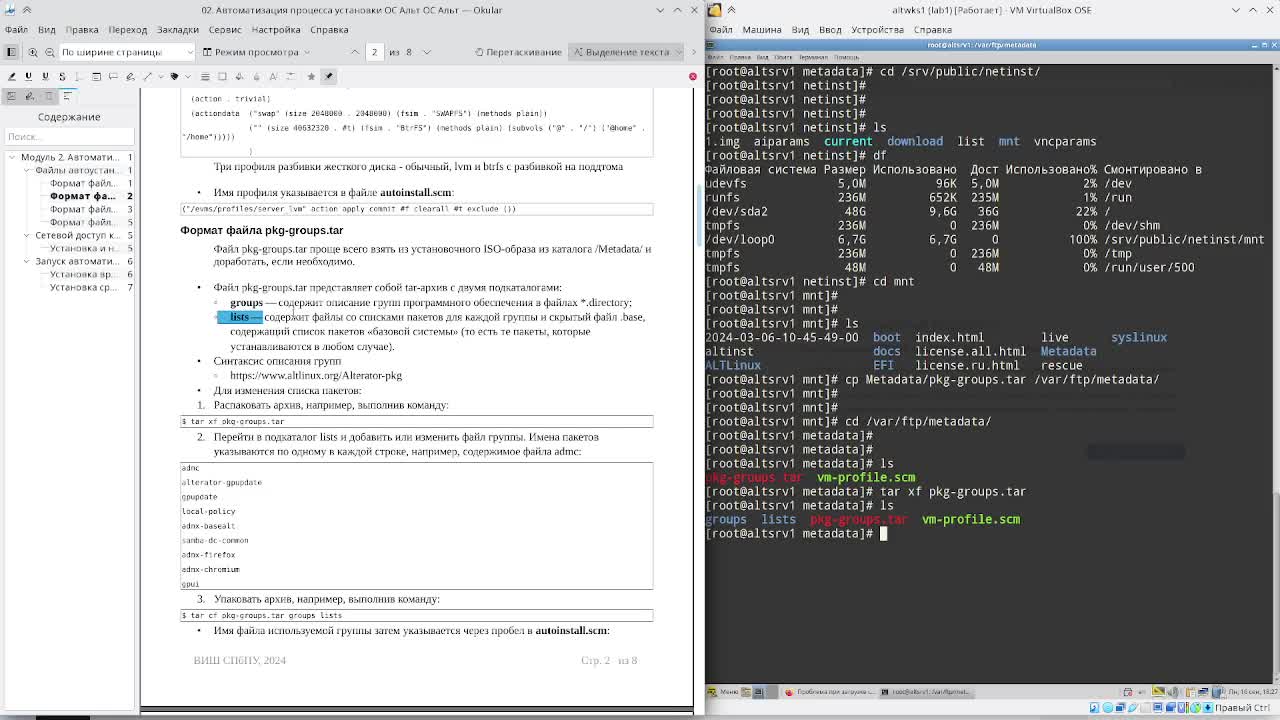Click the 'Правый Ctrl' host key indicator
Screen dimensions: 1280x720
[x=1242, y=708]
